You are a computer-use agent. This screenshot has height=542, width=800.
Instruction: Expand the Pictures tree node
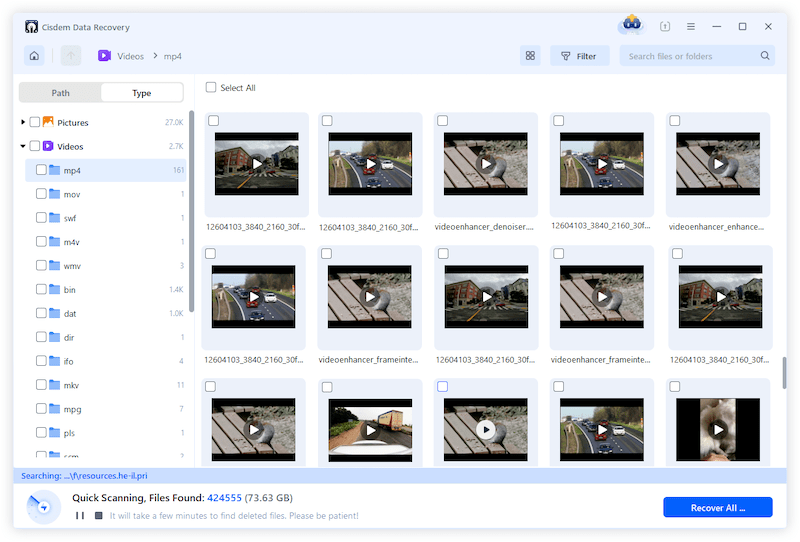click(23, 122)
